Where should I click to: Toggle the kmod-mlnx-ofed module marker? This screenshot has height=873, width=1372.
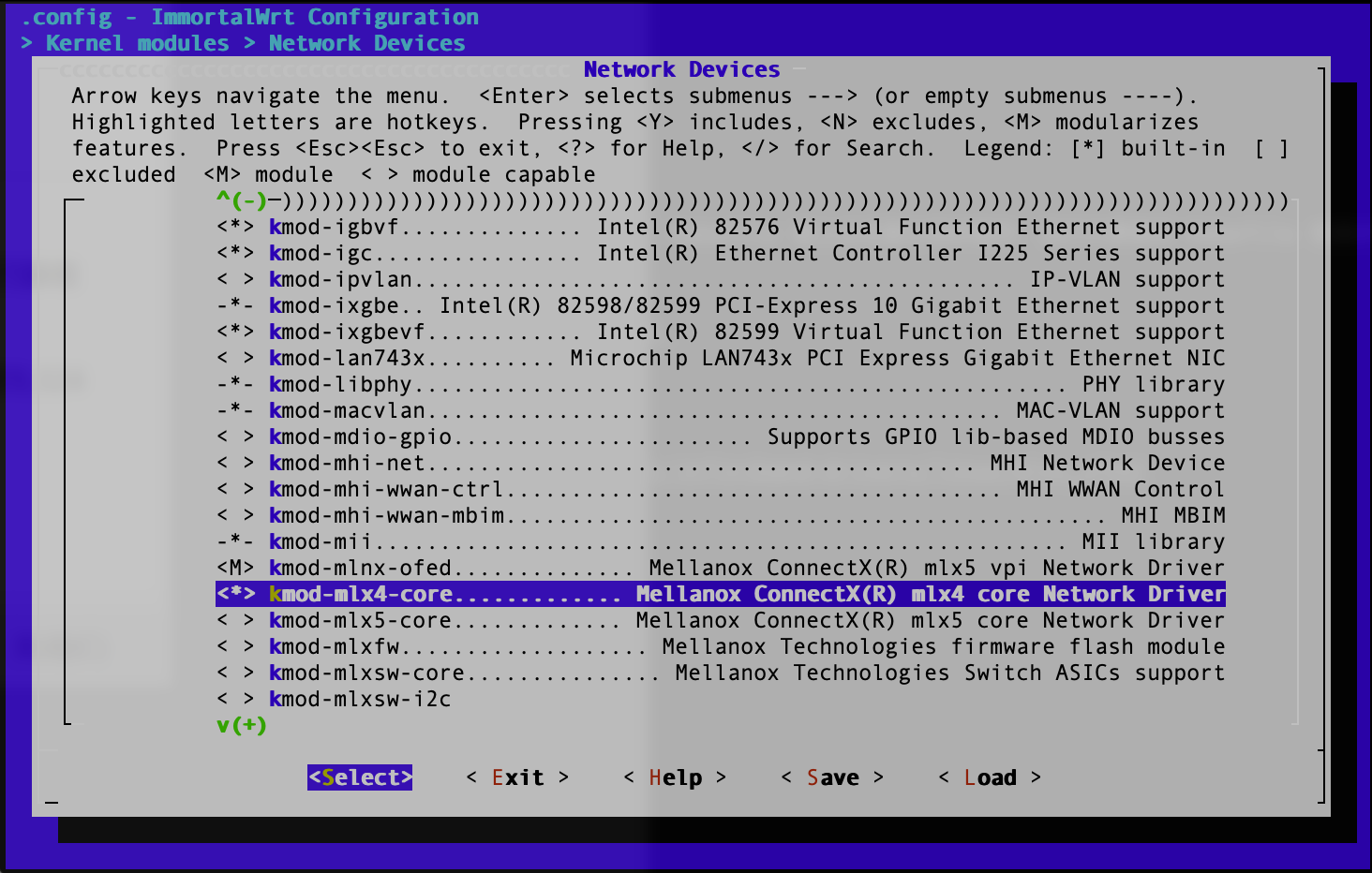coord(235,568)
